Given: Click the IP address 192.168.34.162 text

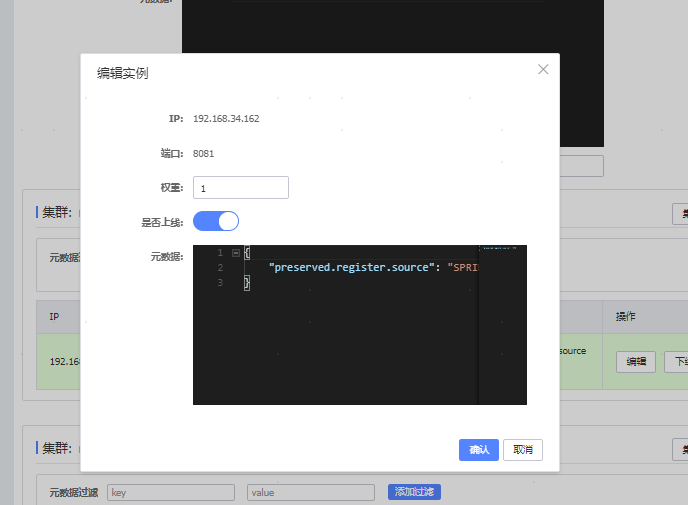Looking at the screenshot, I should (x=226, y=119).
